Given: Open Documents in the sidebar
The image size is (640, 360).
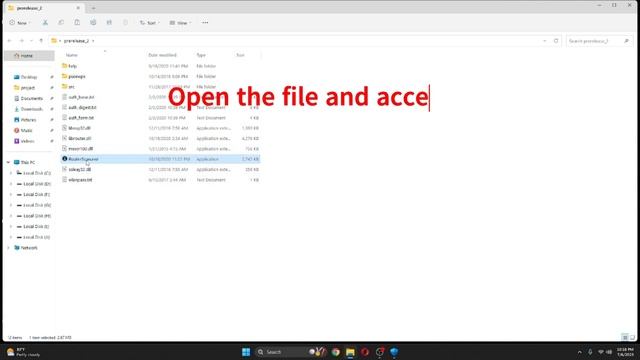Looking at the screenshot, I should 31,98.
